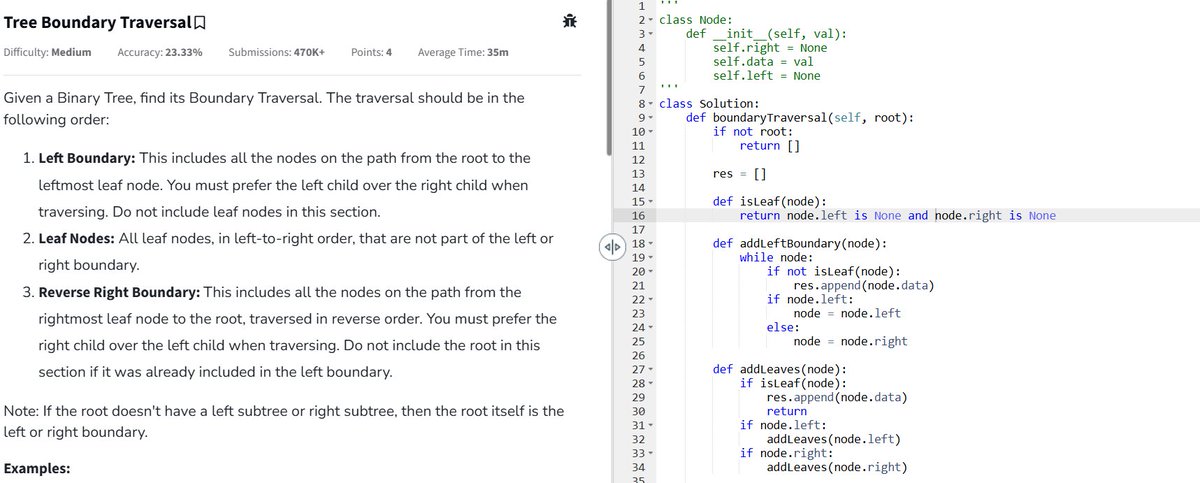Image resolution: width=1200 pixels, height=483 pixels.
Task: Collapse the __init__ method fold arrow
Action: tap(651, 34)
